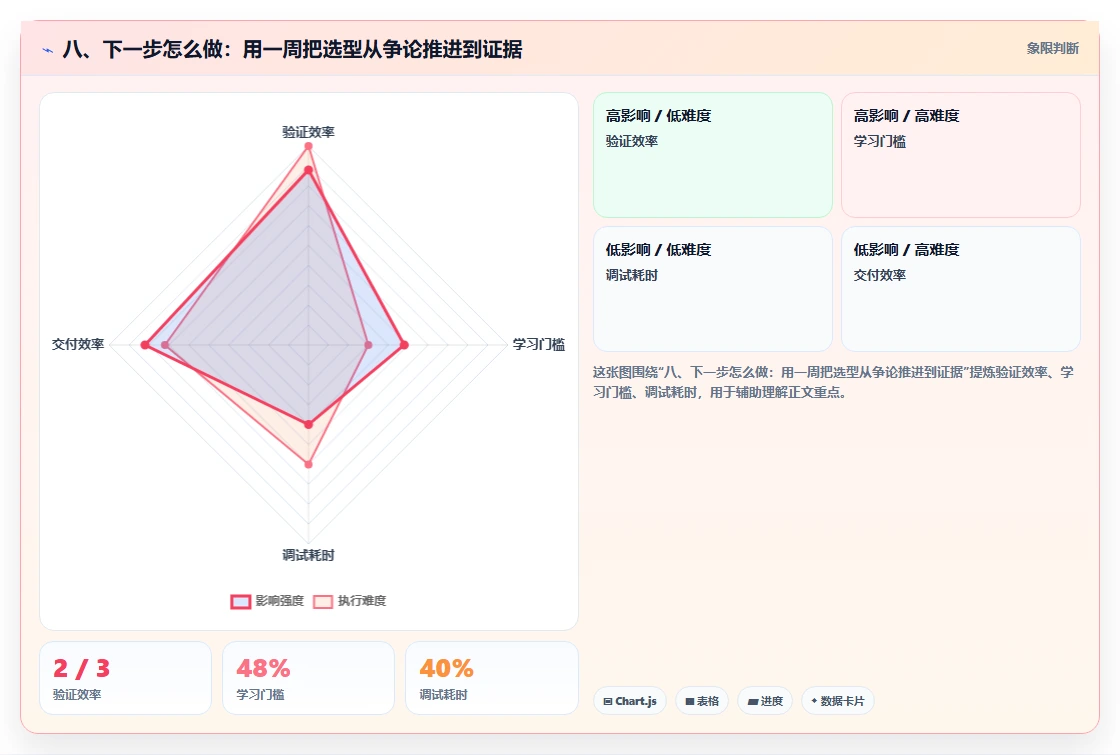Select 影响强度 data point on 验证效率 axis
The width and height of the screenshot is (1120, 755).
tap(309, 170)
